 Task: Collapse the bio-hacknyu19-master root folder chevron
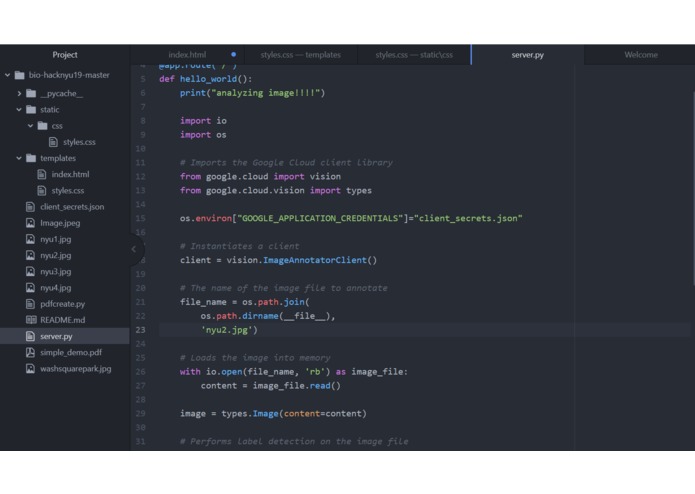[8, 75]
